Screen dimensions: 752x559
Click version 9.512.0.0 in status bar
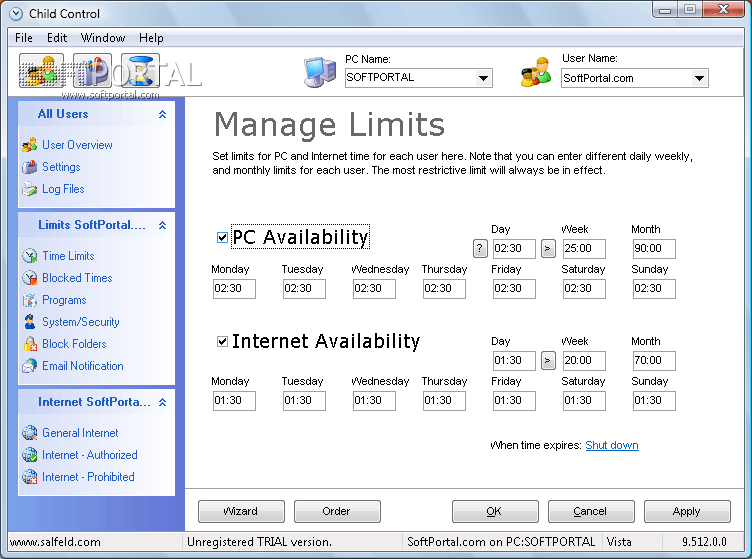click(x=704, y=542)
